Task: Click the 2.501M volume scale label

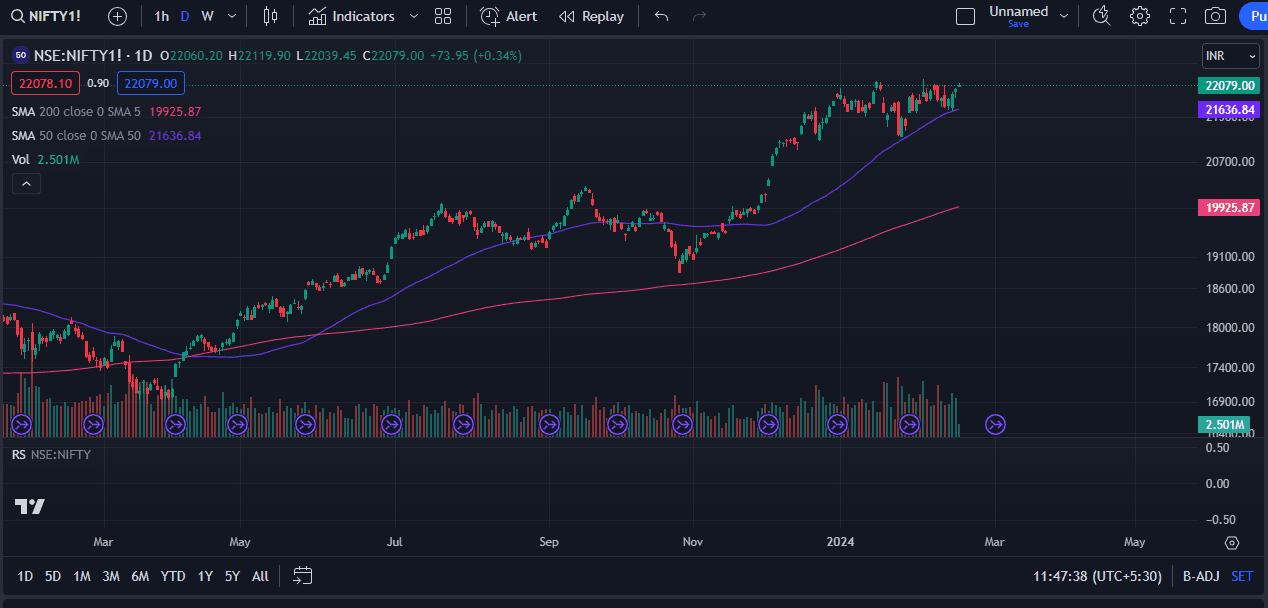Action: tap(1225, 425)
